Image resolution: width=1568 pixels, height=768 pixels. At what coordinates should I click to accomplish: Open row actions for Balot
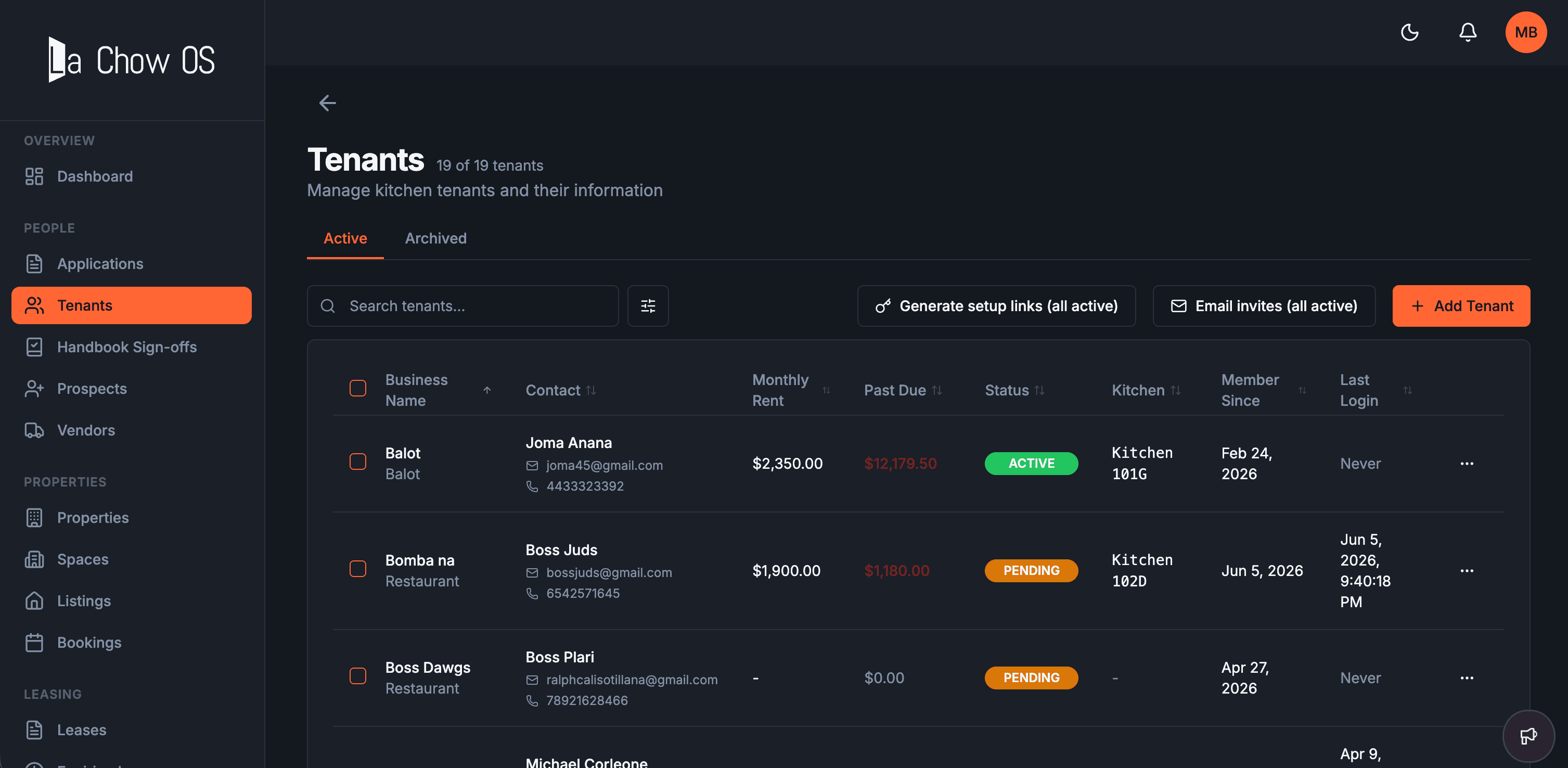click(x=1467, y=464)
